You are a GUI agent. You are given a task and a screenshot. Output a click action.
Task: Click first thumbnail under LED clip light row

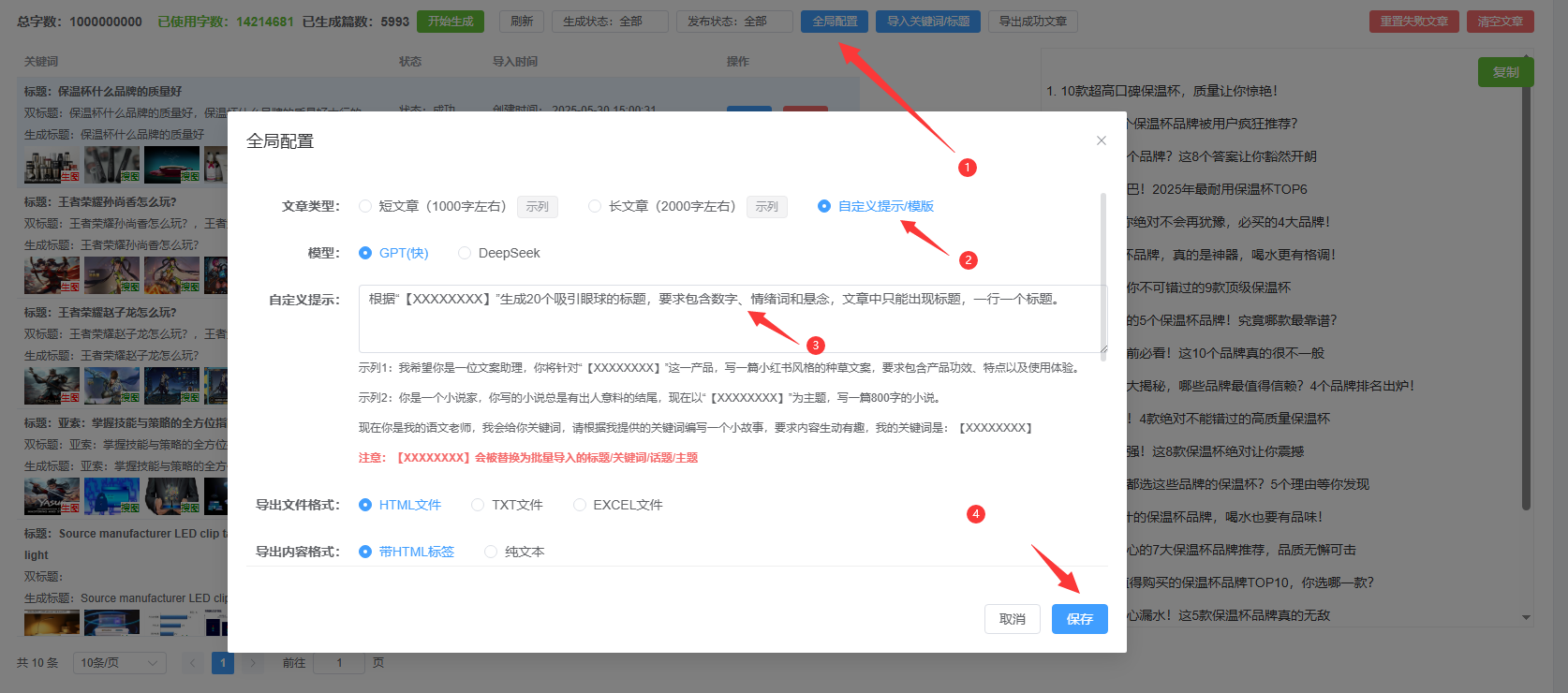pos(52,623)
